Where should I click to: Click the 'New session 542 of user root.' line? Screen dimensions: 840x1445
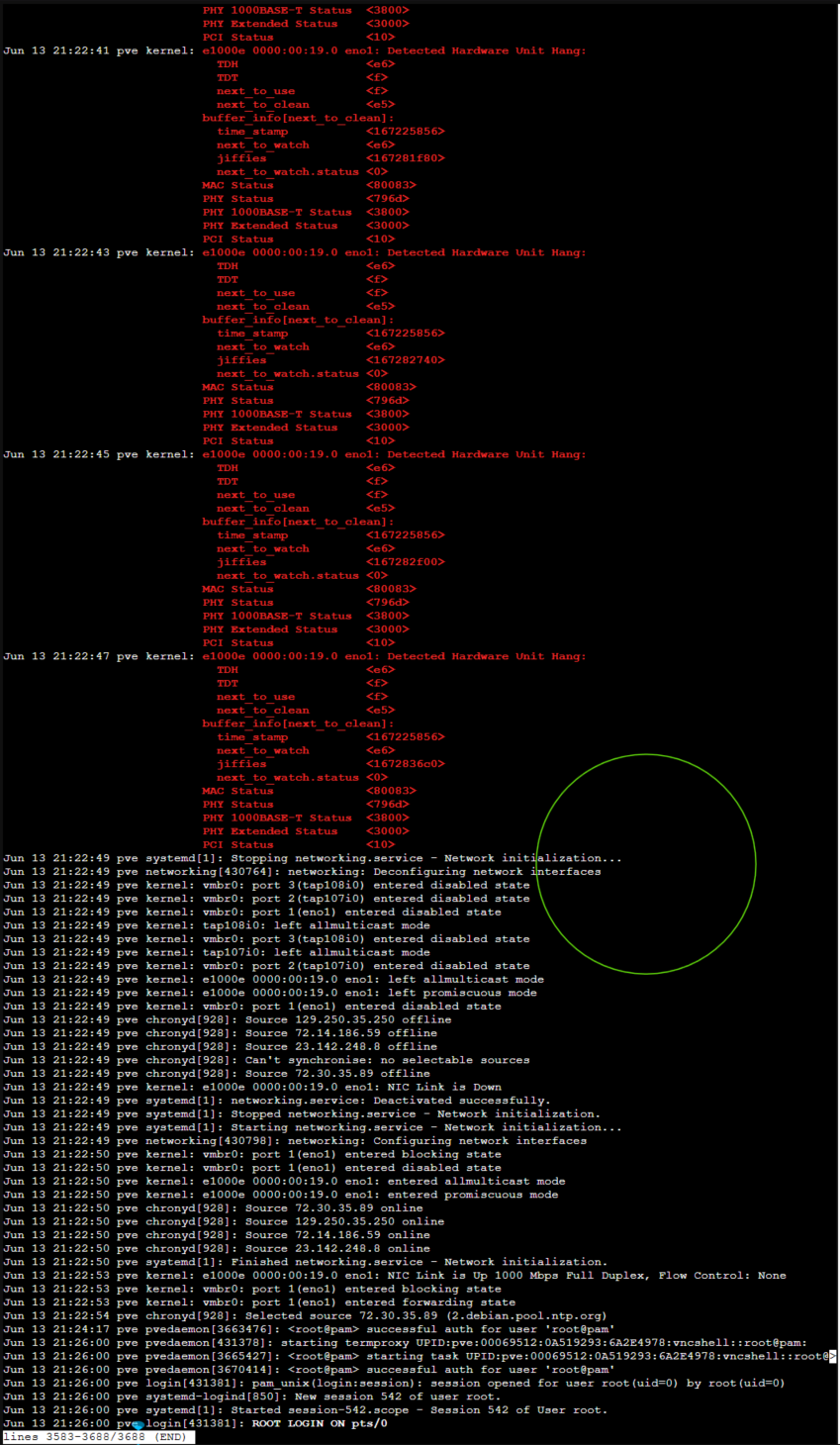click(x=252, y=1397)
